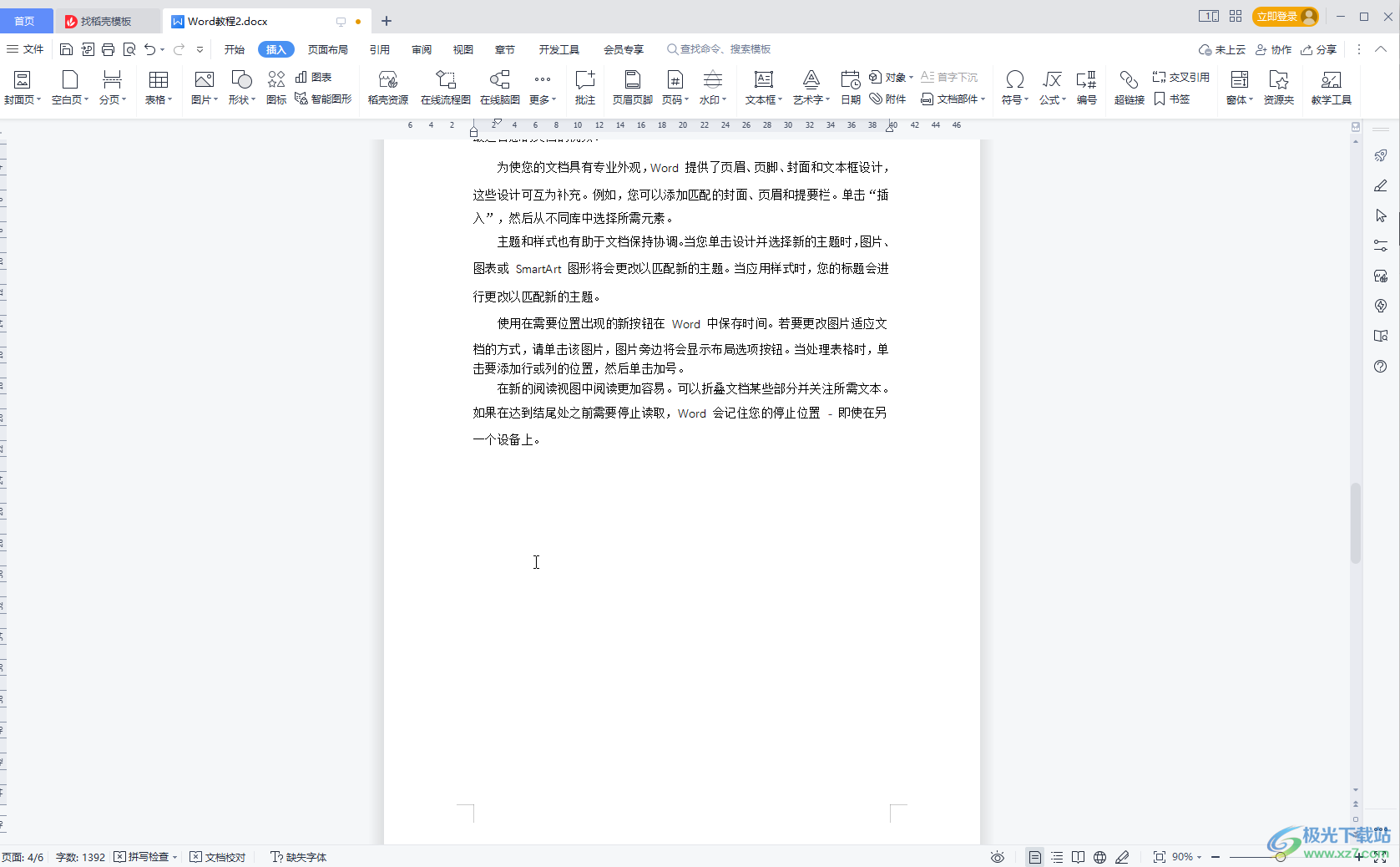The image size is (1400, 867).
Task: Open teaching tools
Action: [x=1331, y=87]
